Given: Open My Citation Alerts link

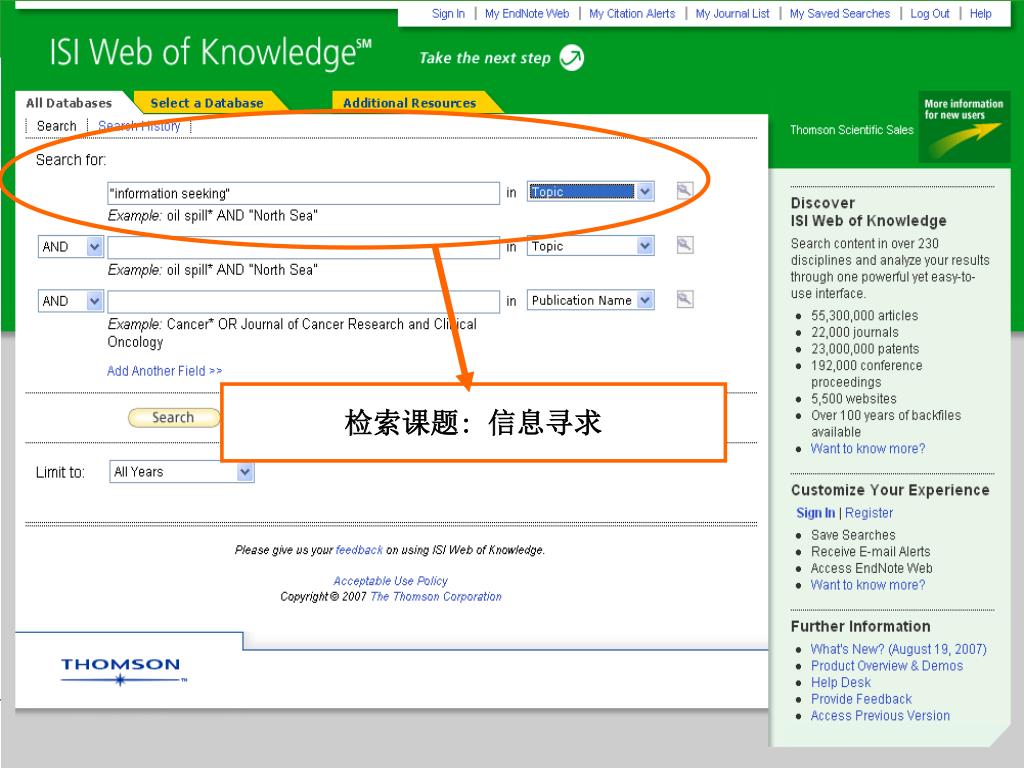Looking at the screenshot, I should click(x=632, y=14).
